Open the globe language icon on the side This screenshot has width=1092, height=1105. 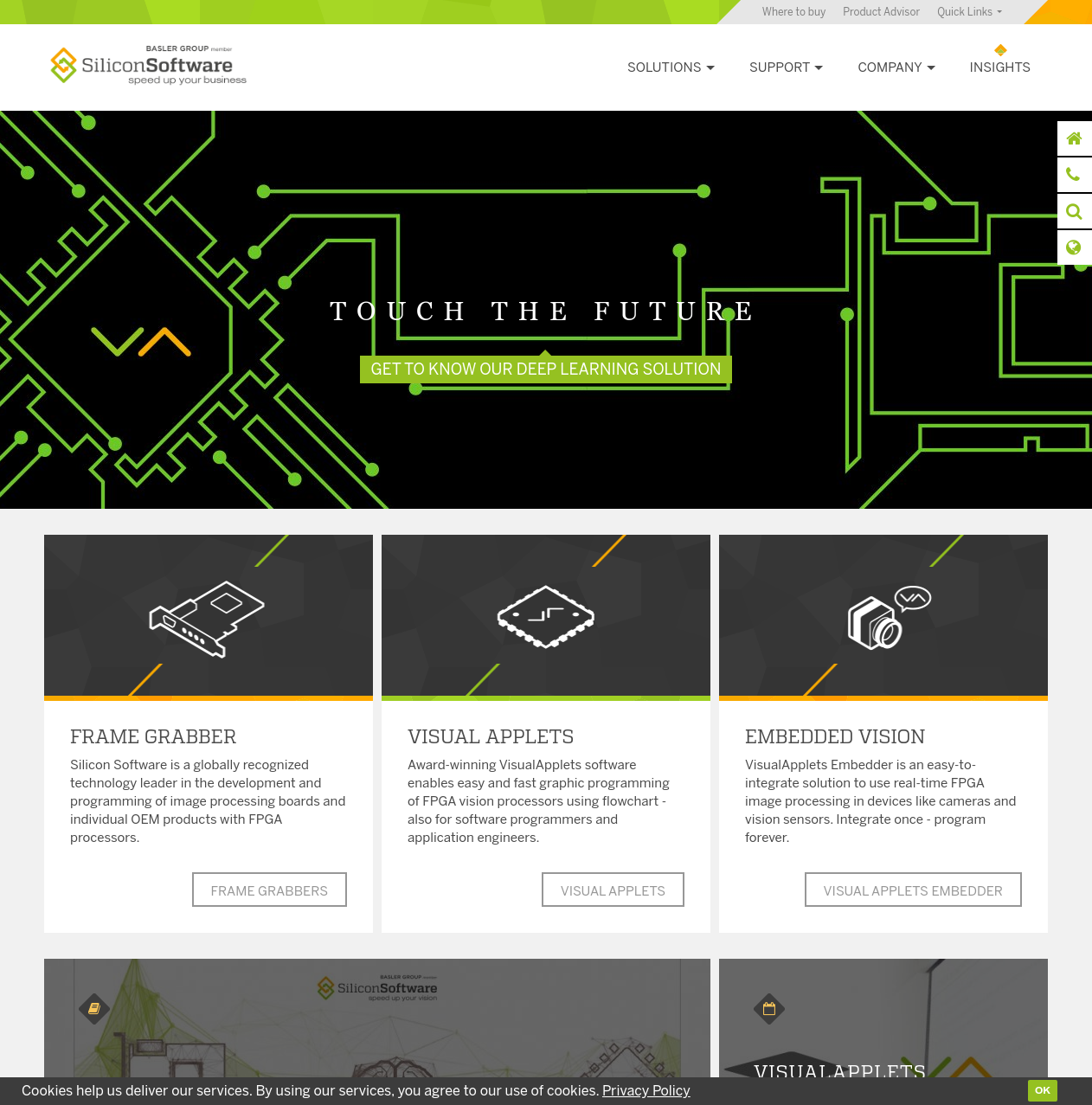point(1075,247)
